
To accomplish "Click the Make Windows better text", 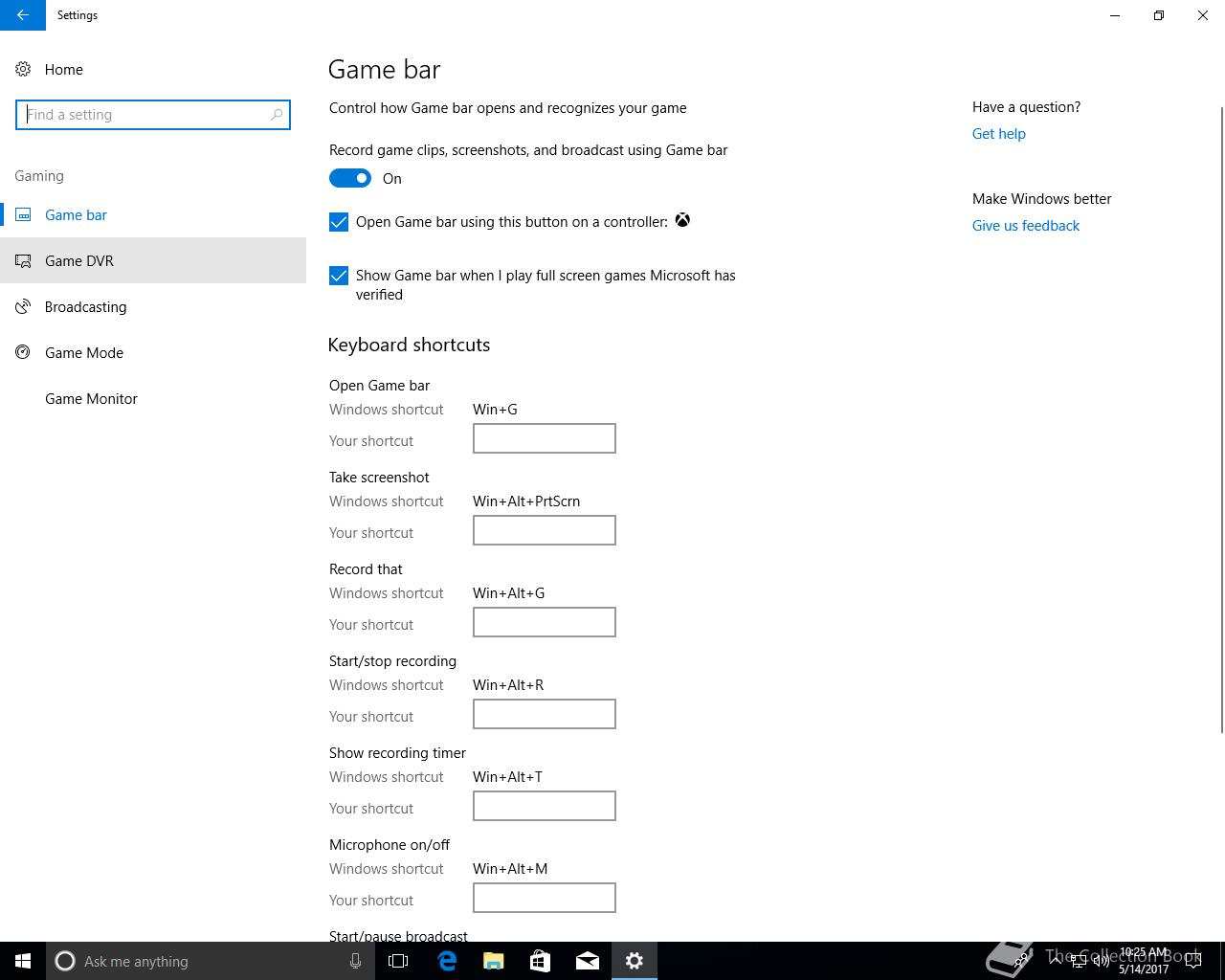I will (1041, 199).
